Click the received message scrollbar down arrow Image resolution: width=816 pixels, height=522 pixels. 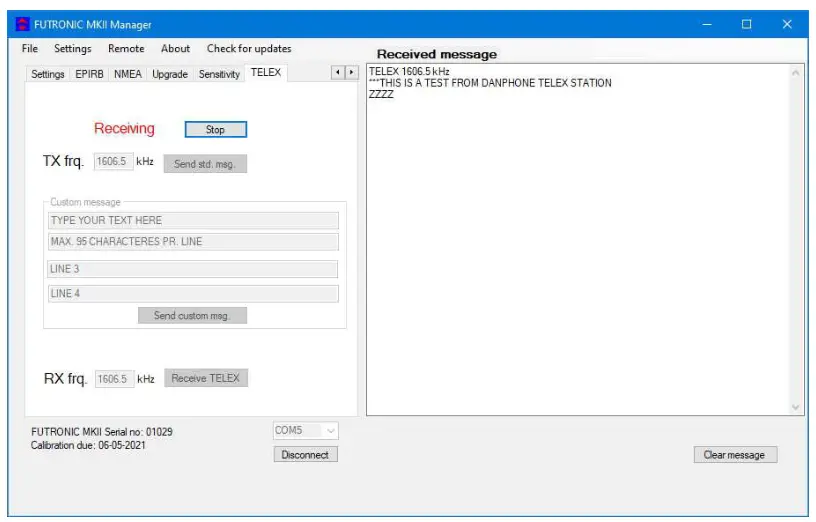click(x=796, y=407)
